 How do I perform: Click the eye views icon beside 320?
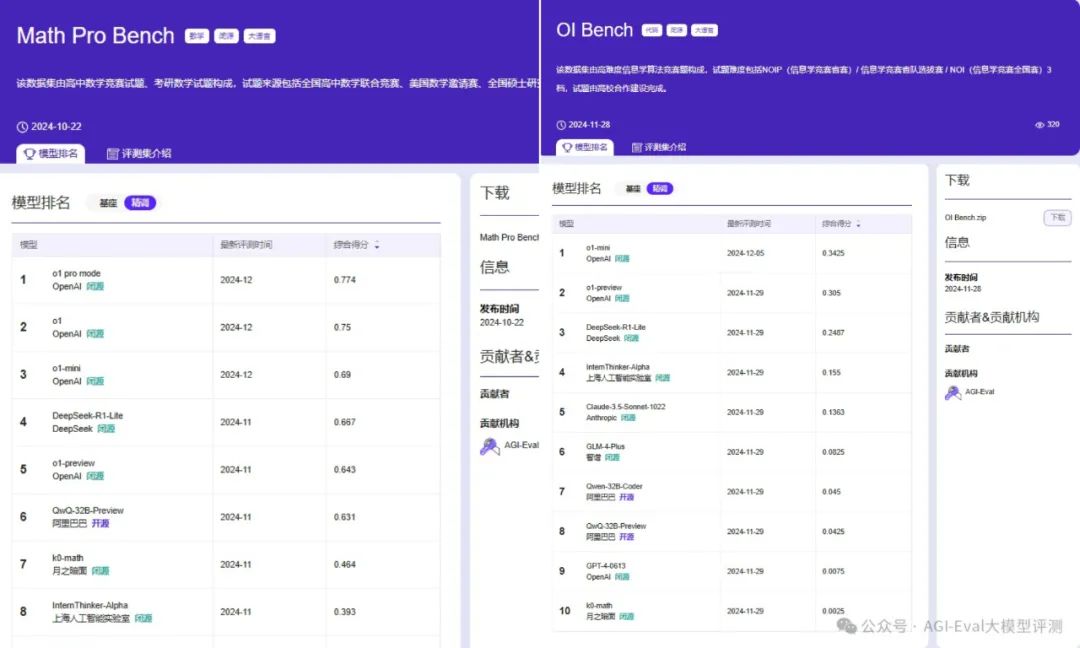click(x=1039, y=125)
